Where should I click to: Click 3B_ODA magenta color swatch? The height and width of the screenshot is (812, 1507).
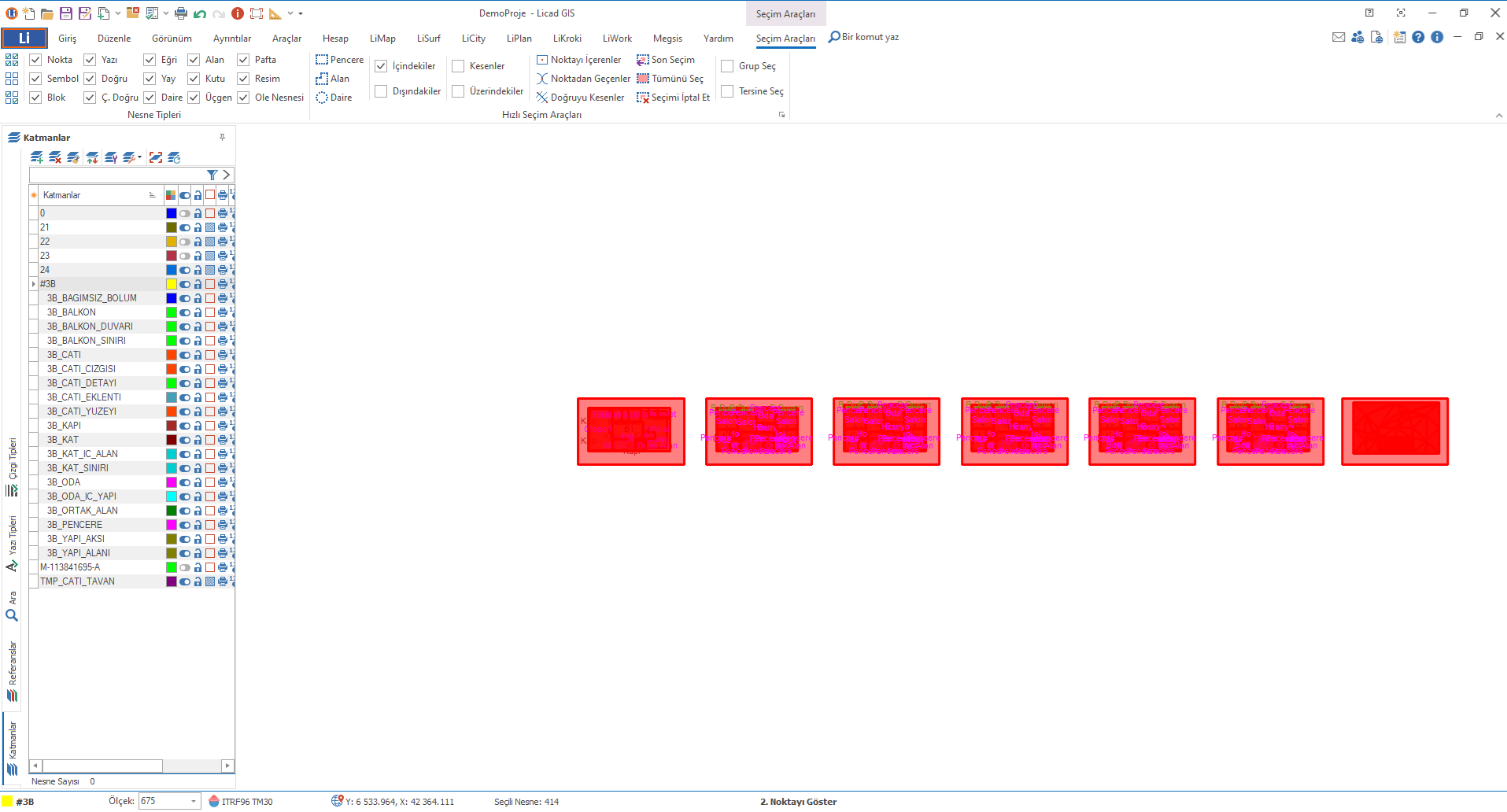point(172,482)
